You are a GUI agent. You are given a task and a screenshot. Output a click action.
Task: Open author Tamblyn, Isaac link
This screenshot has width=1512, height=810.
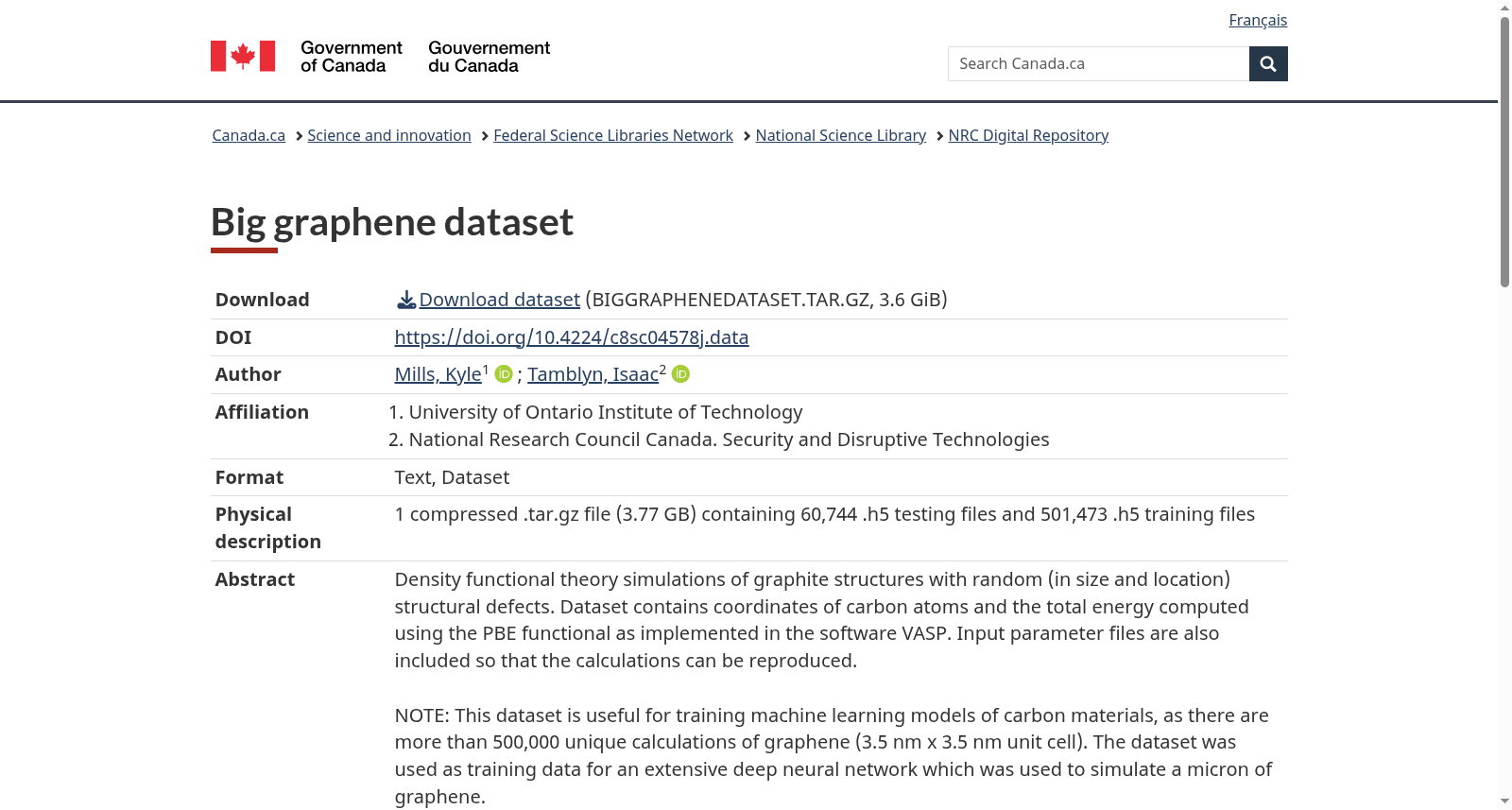[x=593, y=374]
